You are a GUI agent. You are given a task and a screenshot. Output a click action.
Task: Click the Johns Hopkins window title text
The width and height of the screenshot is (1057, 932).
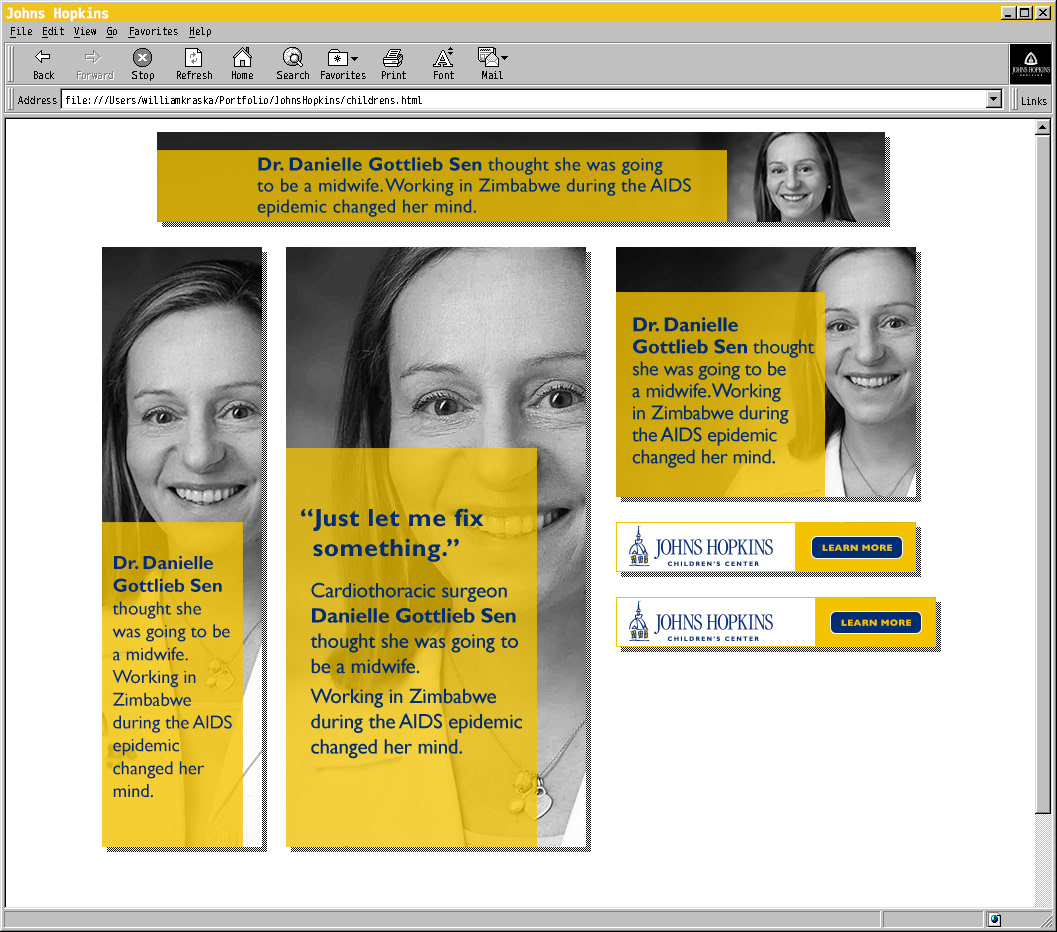coord(57,13)
